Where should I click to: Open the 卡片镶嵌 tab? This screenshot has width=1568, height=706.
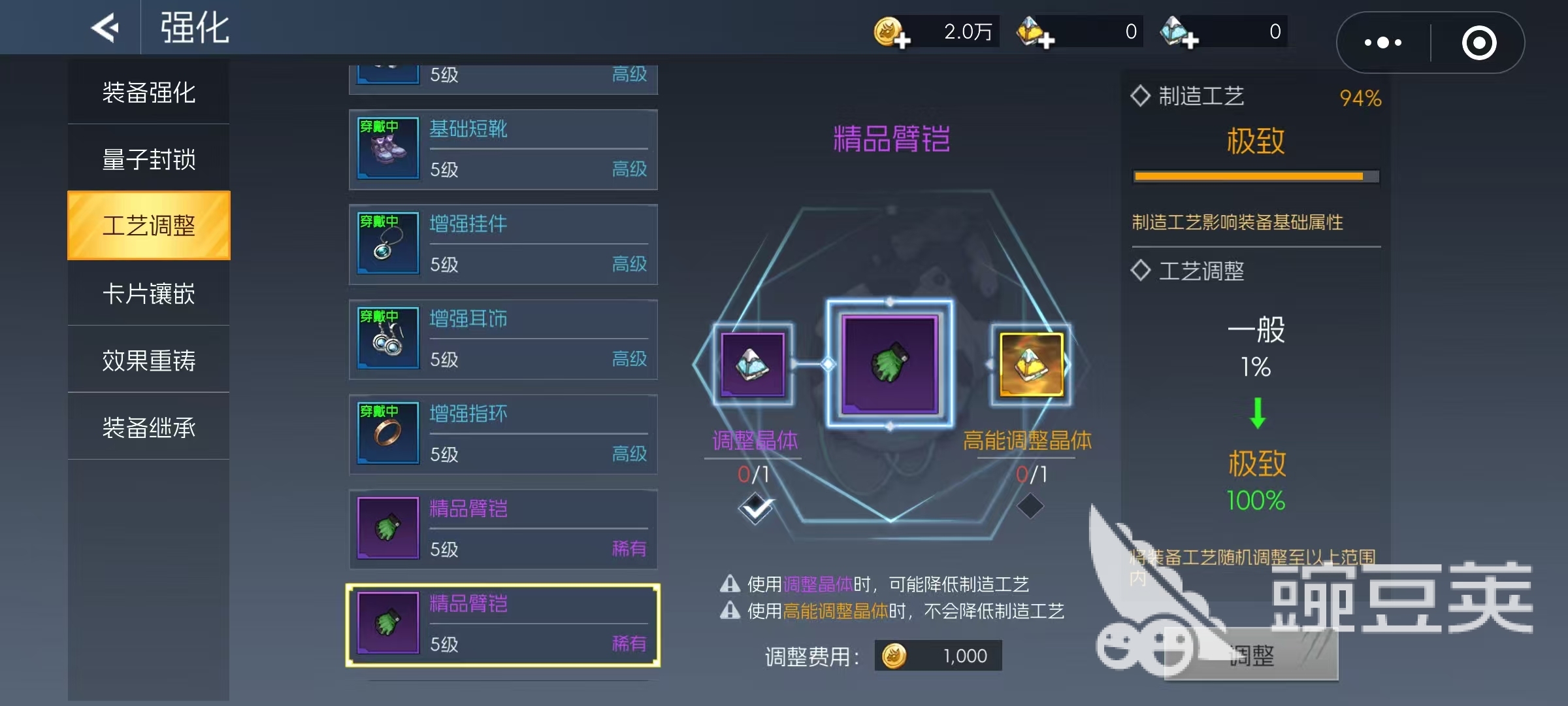point(149,294)
